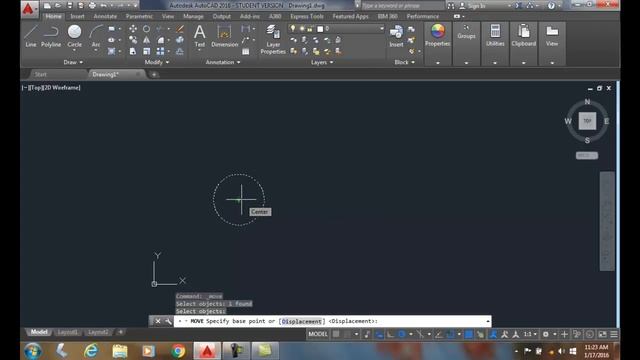Expand the Block panel
The height and width of the screenshot is (360, 640).
pos(404,62)
